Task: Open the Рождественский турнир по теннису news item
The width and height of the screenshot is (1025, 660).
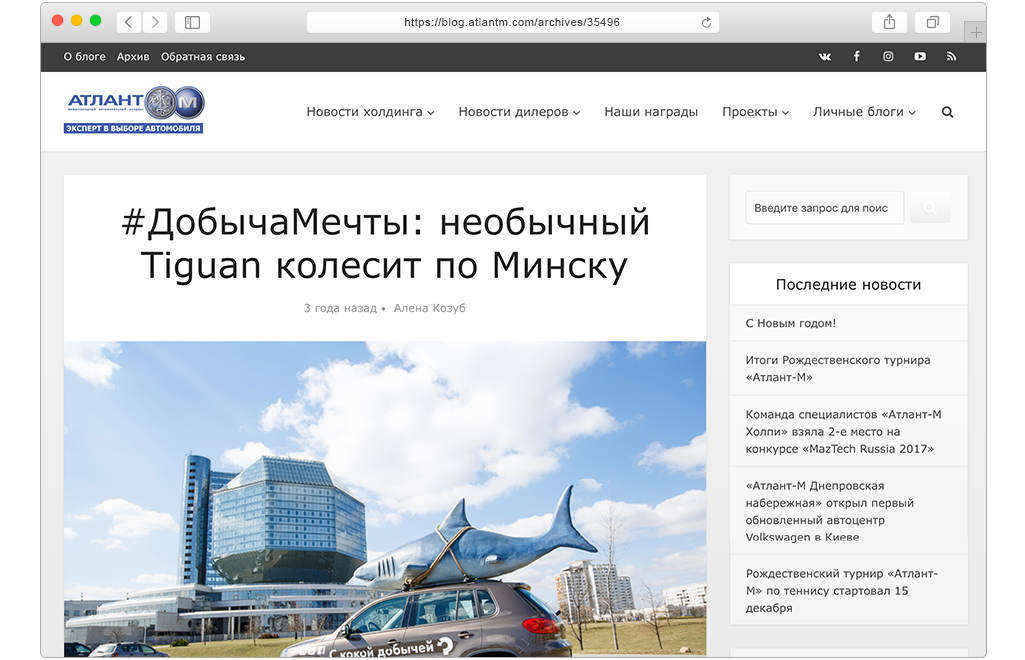Action: 841,591
